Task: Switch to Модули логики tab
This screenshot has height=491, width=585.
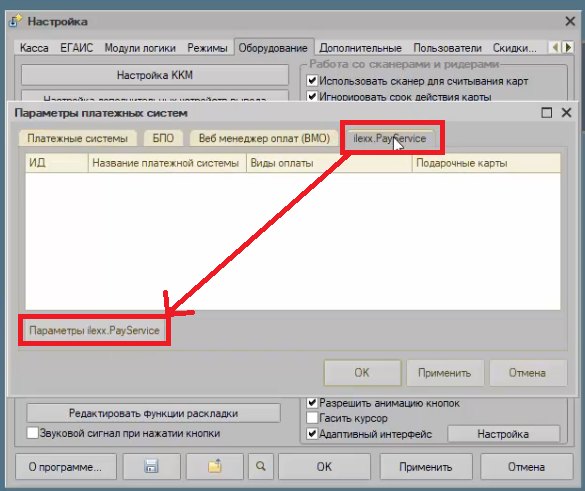Action: click(x=140, y=48)
